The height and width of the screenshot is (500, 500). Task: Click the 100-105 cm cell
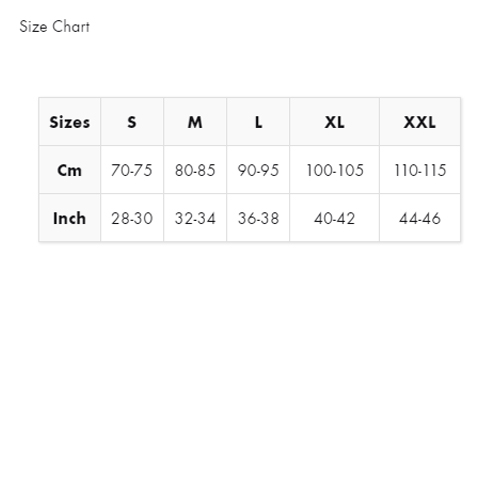(335, 170)
